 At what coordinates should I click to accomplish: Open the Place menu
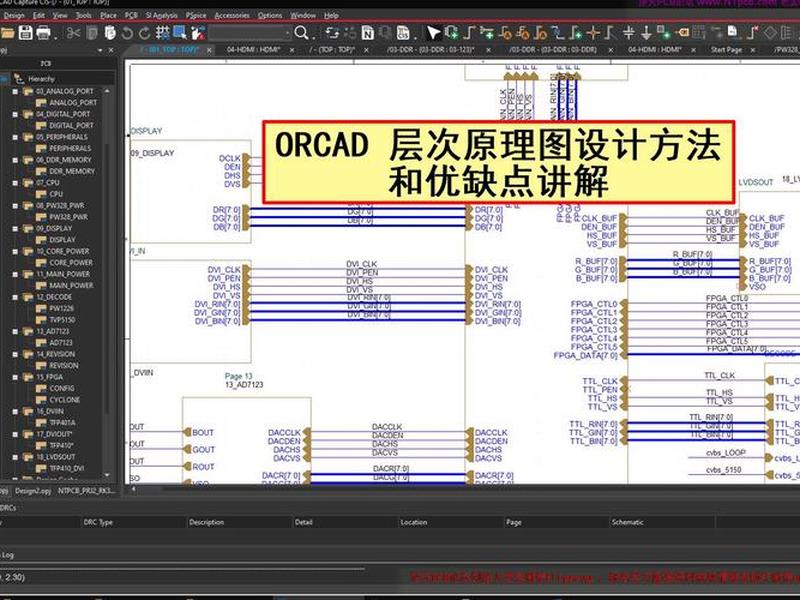pos(108,15)
